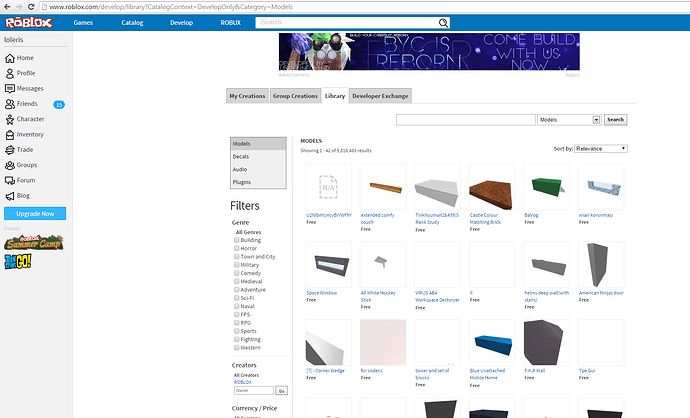Open the Space Window model thumbnail
The height and width of the screenshot is (418, 690).
point(328,265)
